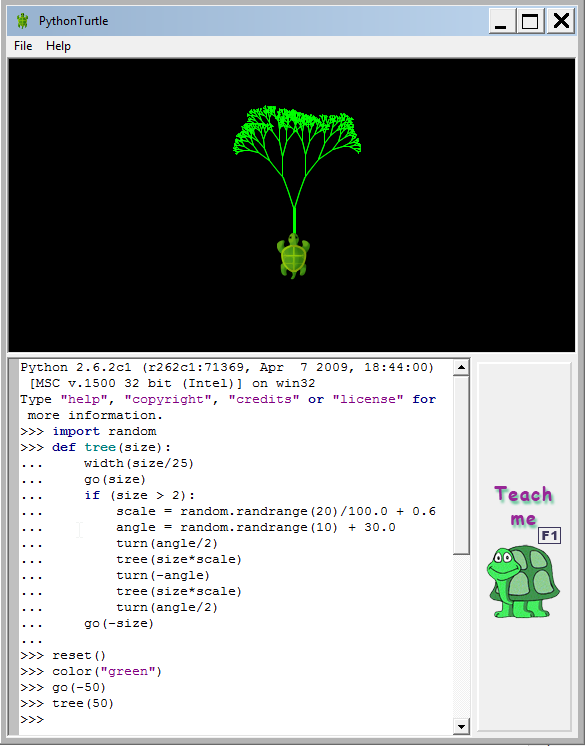Screen dimensions: 585x746
Task: Click the "import random" line in the shell
Action: tap(88, 431)
